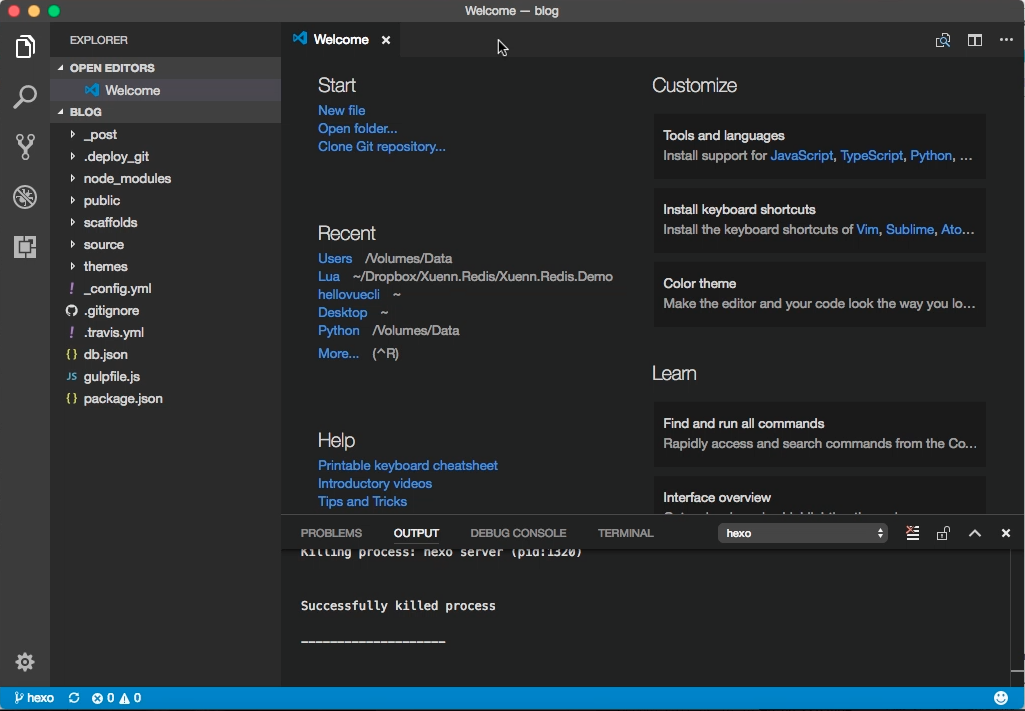Open the gulpfile.js file
This screenshot has width=1025, height=711.
(x=165, y=376)
